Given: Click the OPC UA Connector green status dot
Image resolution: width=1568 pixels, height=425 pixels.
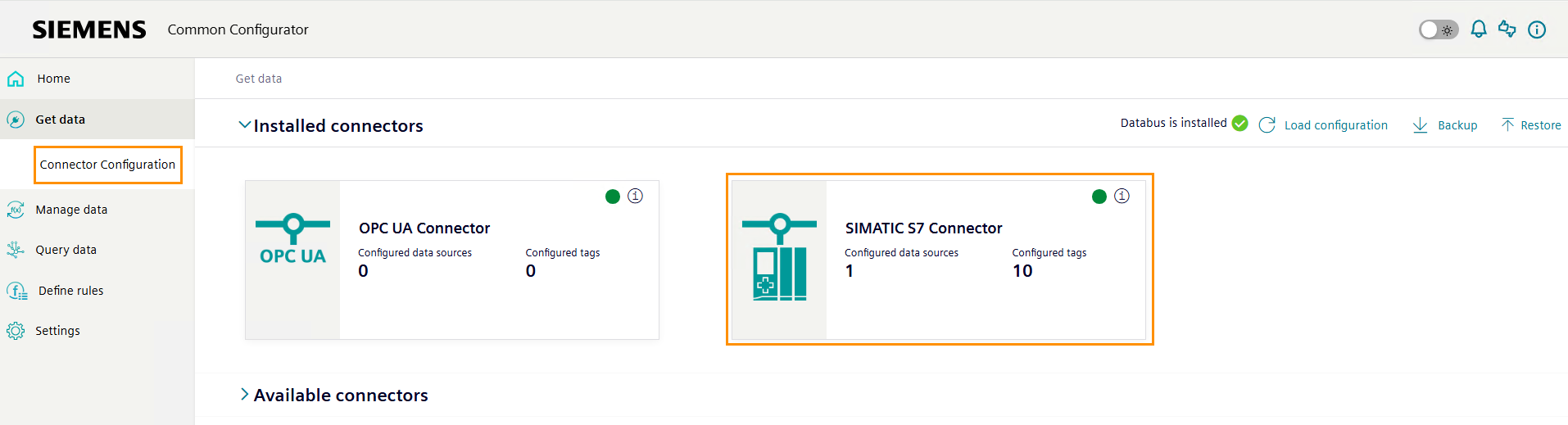Looking at the screenshot, I should pos(612,197).
